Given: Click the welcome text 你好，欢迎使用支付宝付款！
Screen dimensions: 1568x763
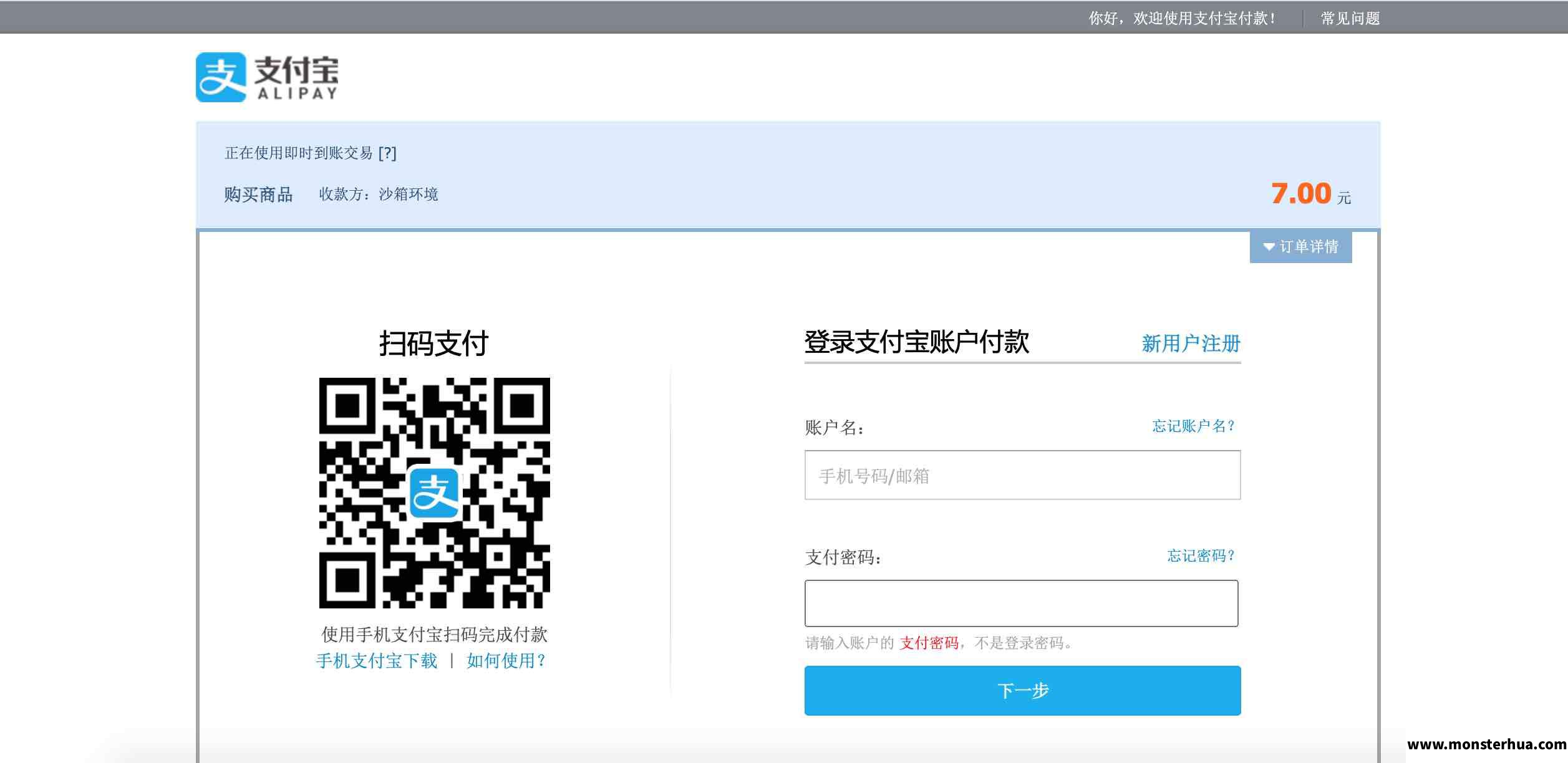Looking at the screenshot, I should 1182,19.
